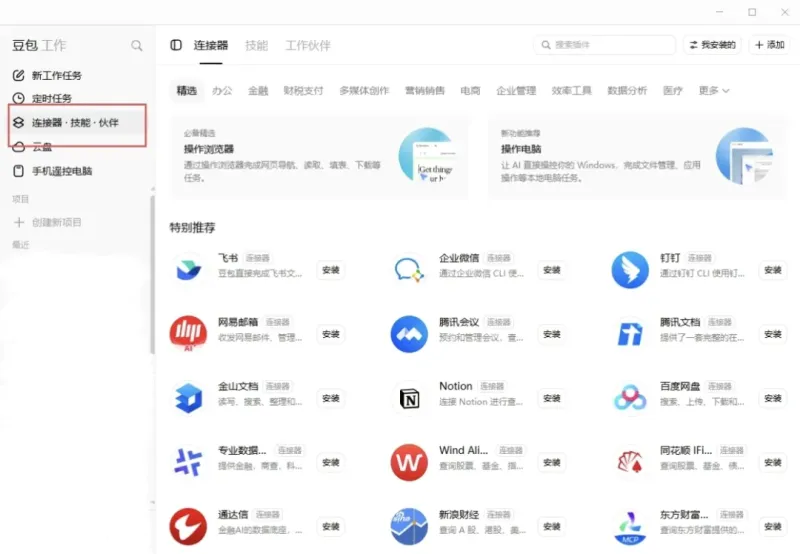Select the 企业管理 category filter
The image size is (800, 554).
click(x=516, y=91)
